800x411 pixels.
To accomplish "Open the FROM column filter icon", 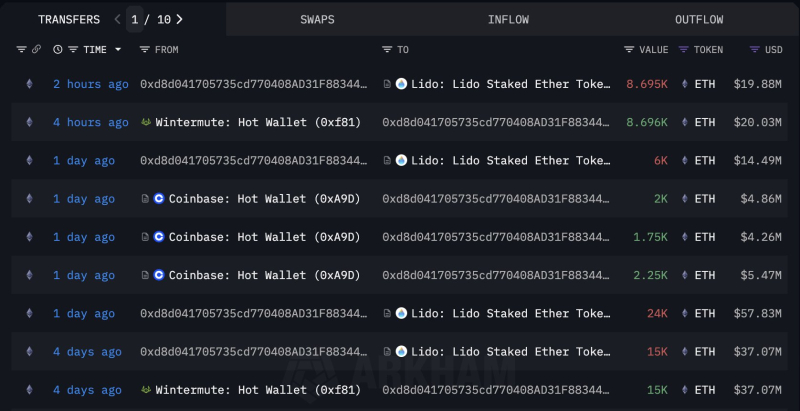I will (144, 49).
